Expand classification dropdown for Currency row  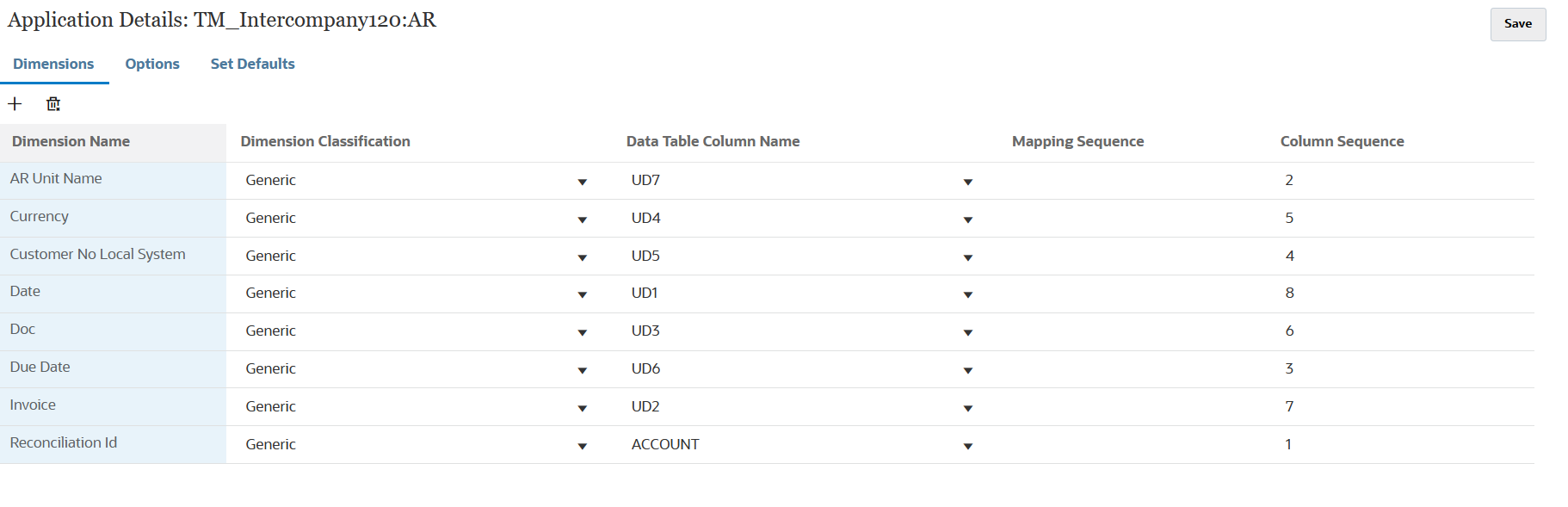click(583, 219)
